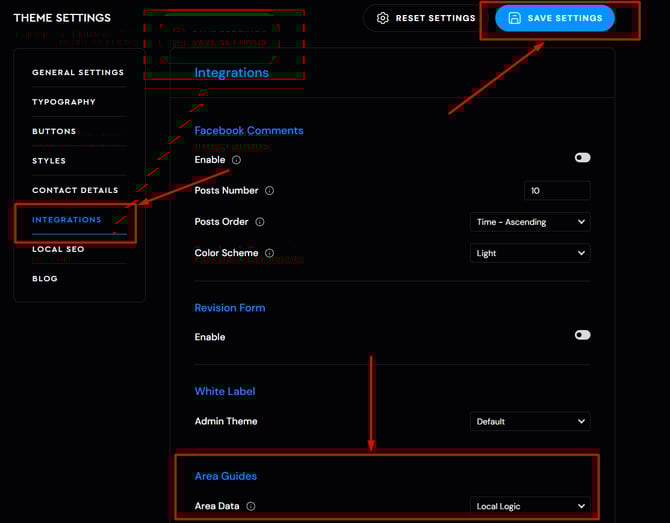
Task: Open the Color Scheme dropdown
Action: pyautogui.click(x=529, y=253)
